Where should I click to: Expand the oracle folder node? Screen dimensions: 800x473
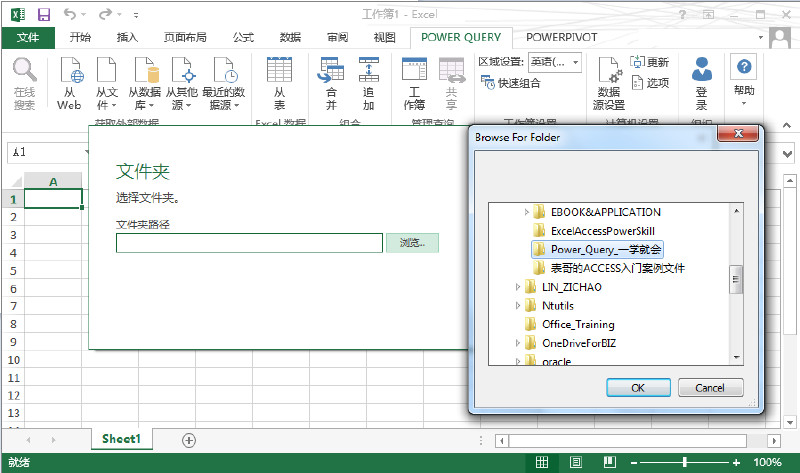click(518, 361)
